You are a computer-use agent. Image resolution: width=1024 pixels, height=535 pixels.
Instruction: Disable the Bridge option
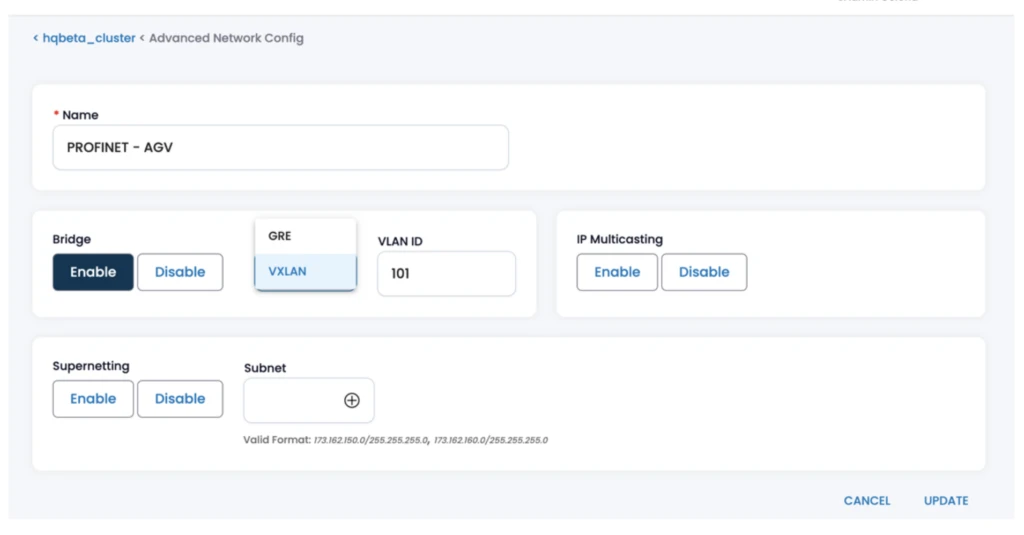[180, 272]
